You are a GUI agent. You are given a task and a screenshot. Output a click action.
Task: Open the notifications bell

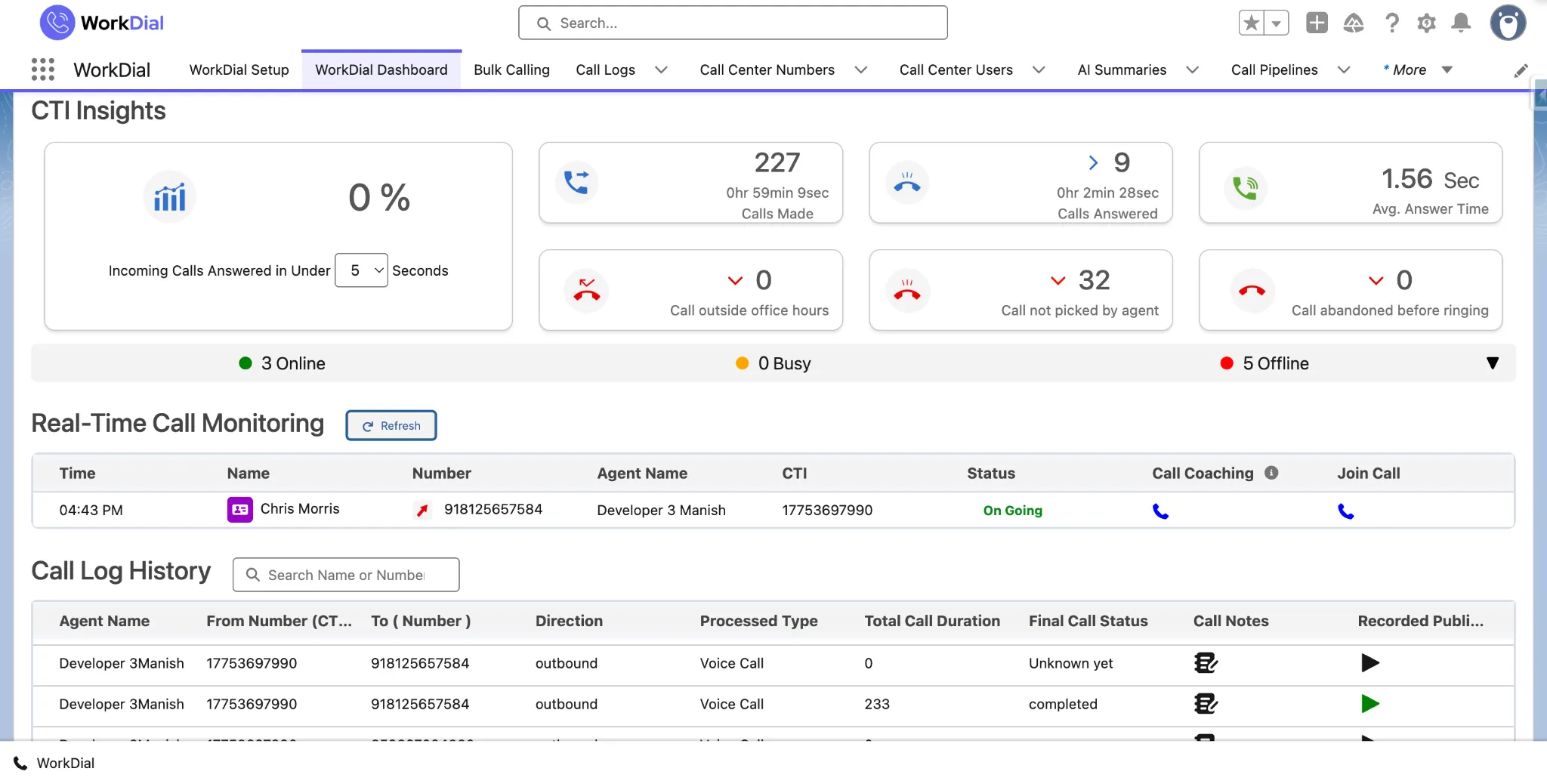pos(1462,23)
